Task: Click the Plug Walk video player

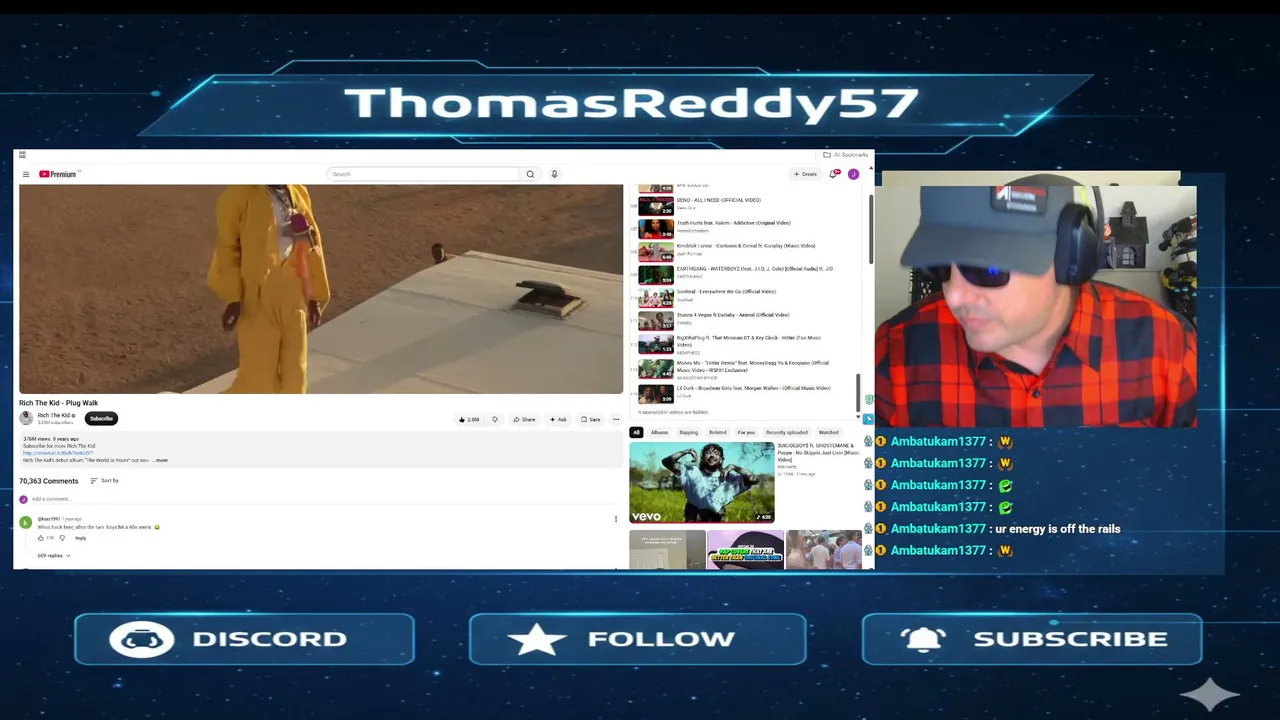Action: 321,289
